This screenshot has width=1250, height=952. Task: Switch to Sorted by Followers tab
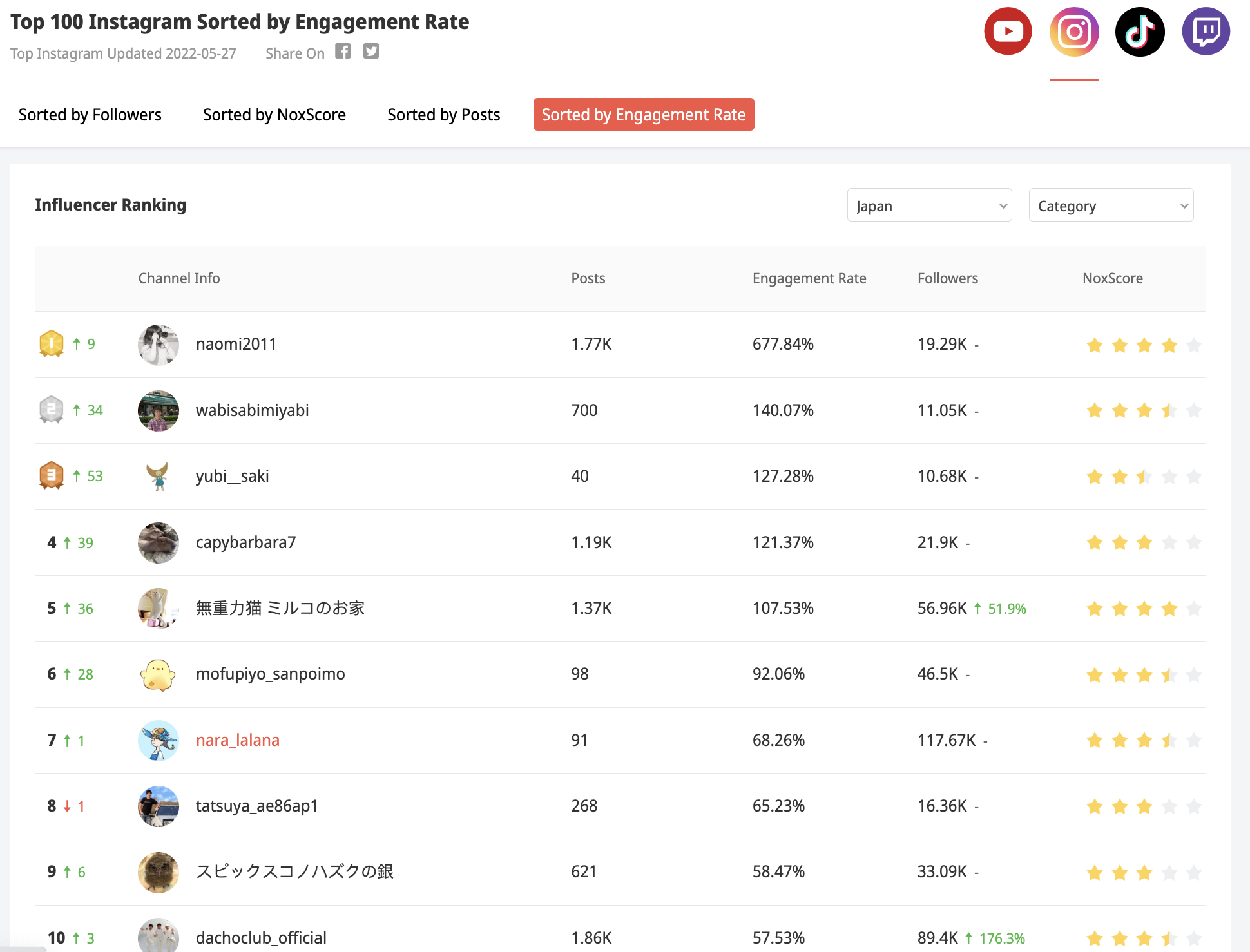pos(90,115)
